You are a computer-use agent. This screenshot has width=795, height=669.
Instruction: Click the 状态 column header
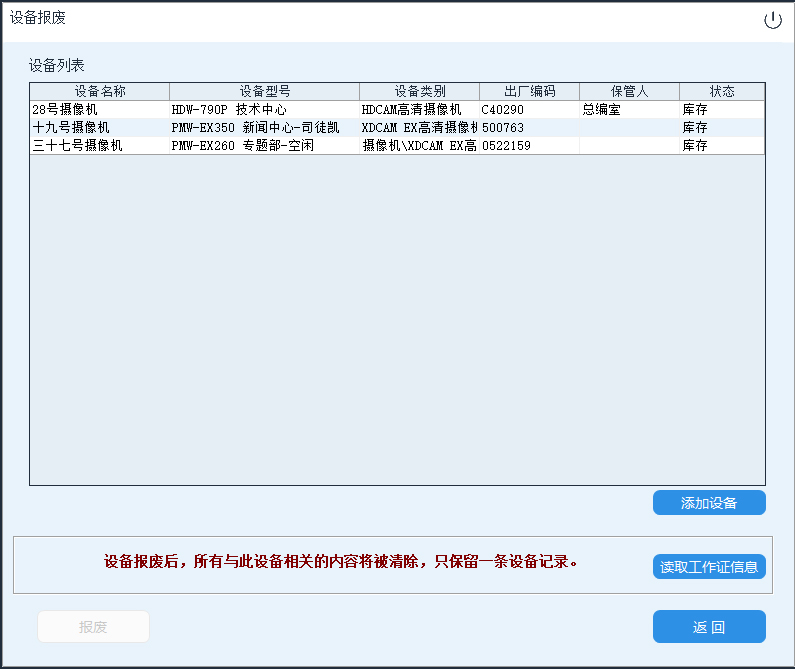click(x=722, y=91)
